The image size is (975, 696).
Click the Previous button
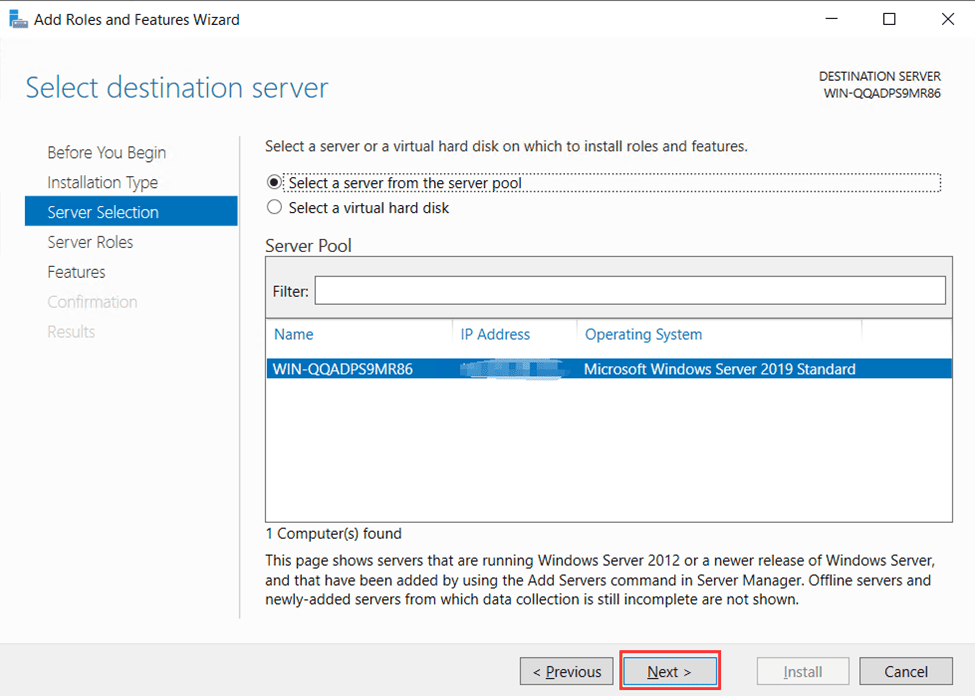point(566,671)
